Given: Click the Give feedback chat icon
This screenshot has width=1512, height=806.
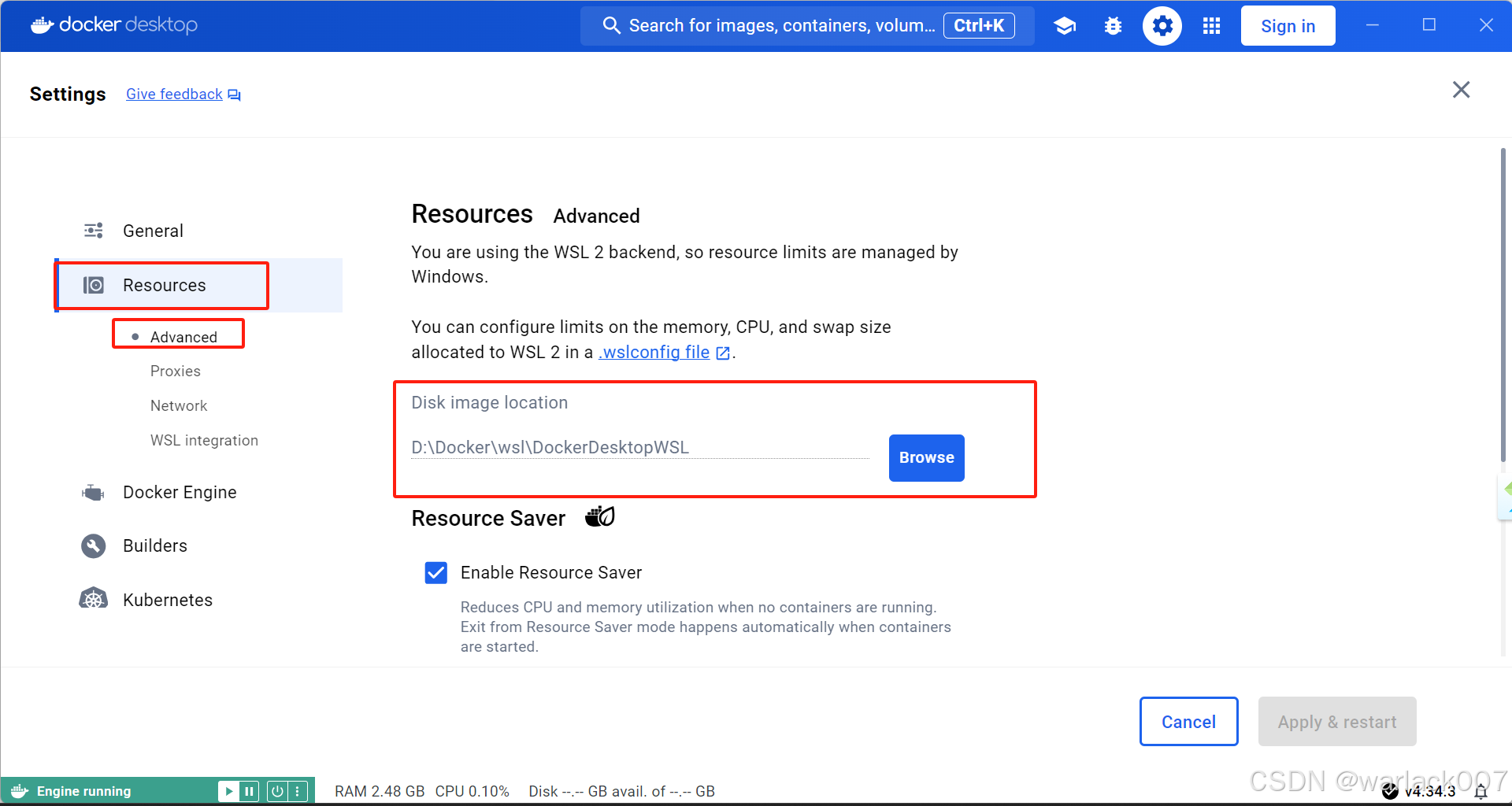Looking at the screenshot, I should point(234,94).
